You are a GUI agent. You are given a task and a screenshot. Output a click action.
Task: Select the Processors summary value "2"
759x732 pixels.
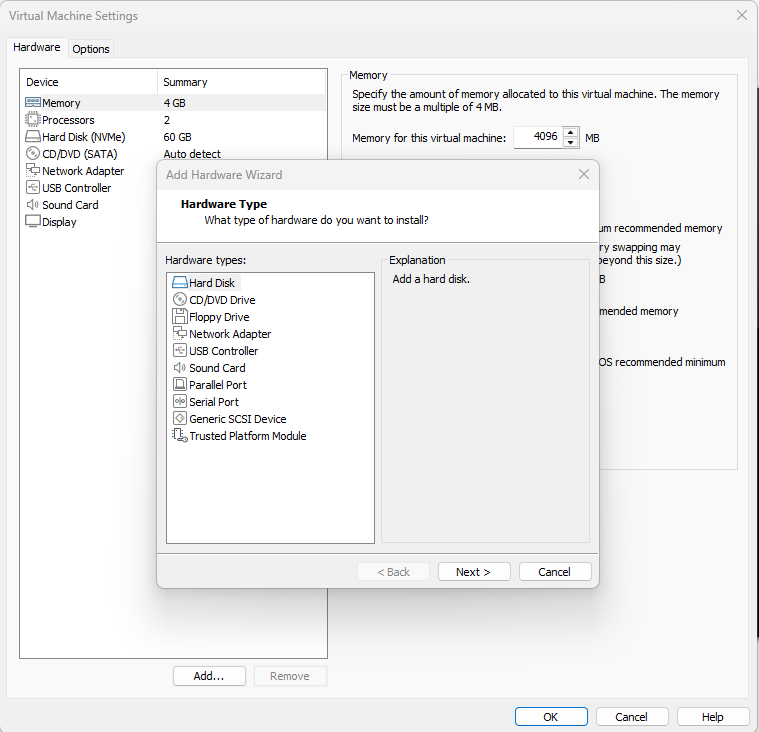[167, 120]
